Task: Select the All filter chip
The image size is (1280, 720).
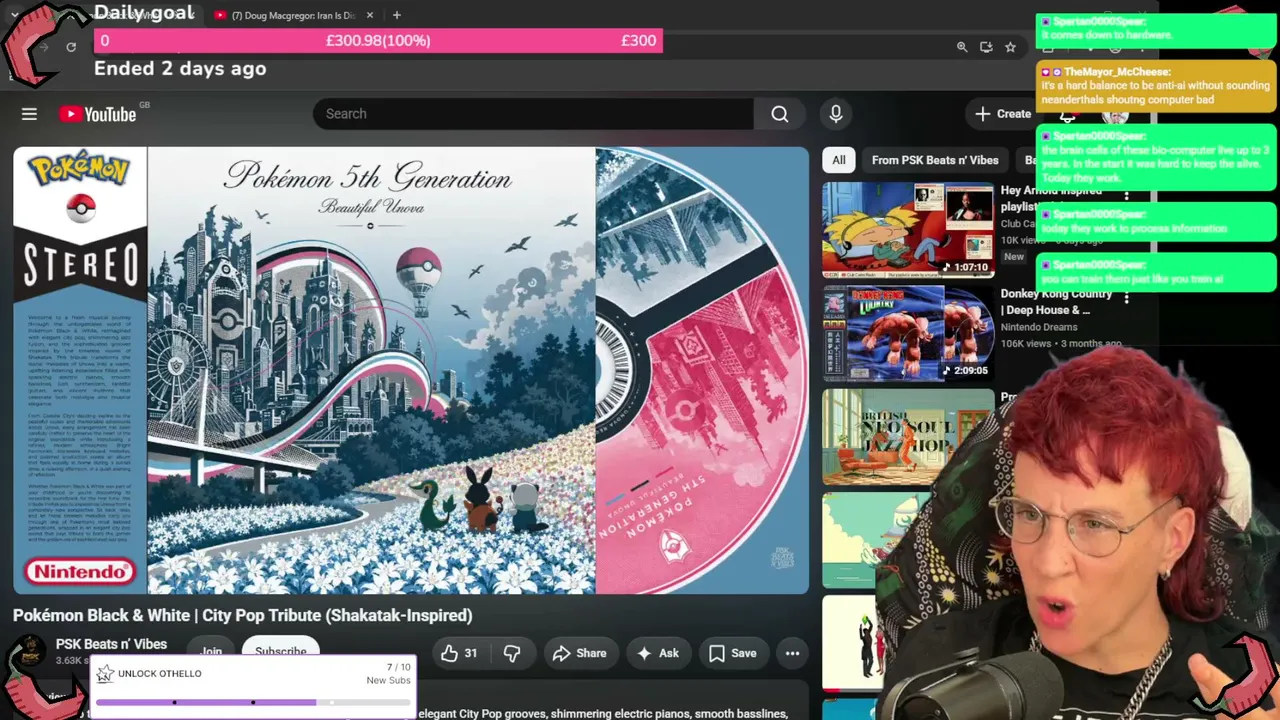Action: click(839, 160)
